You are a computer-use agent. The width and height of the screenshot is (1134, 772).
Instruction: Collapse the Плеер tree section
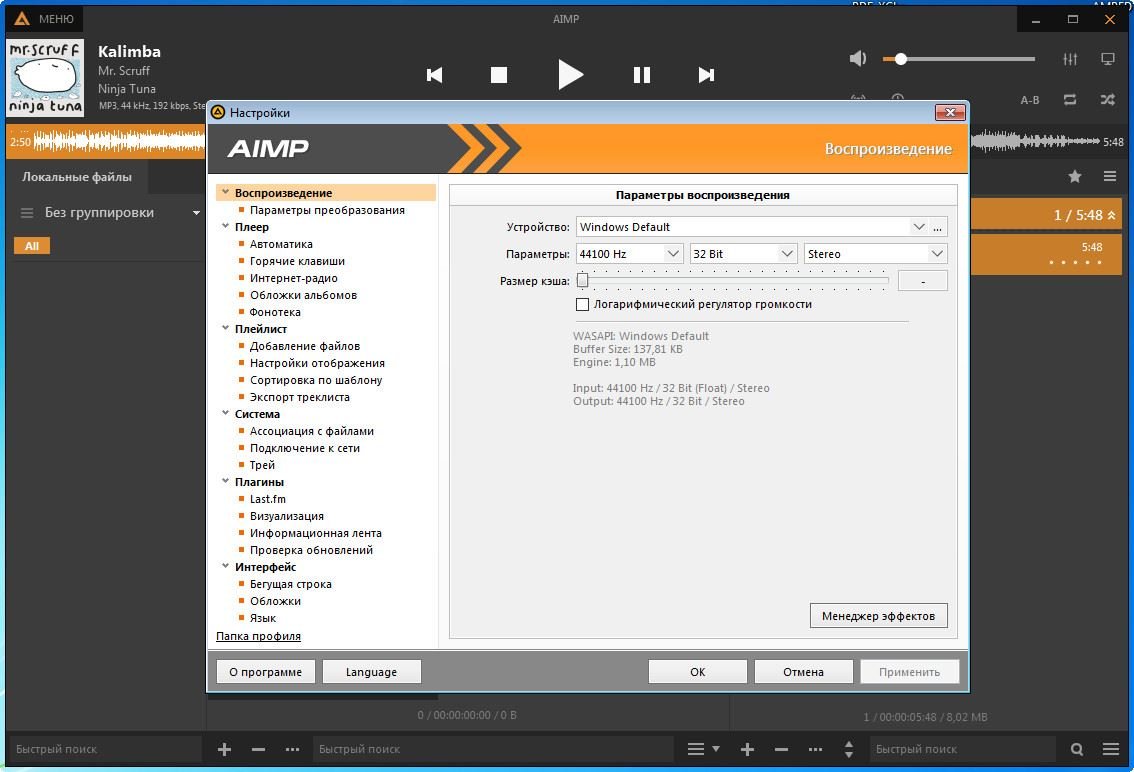(x=226, y=227)
